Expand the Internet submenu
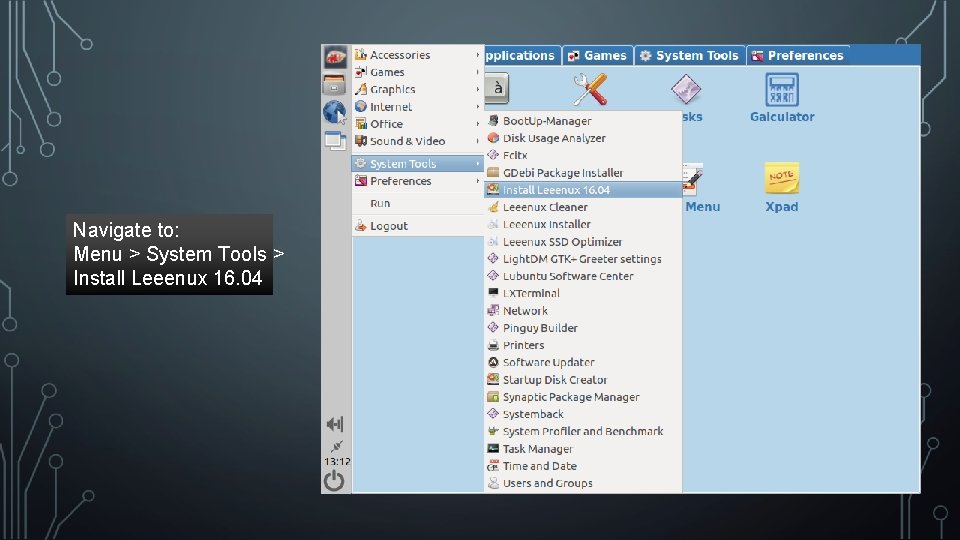The height and width of the screenshot is (540, 960). pos(418,107)
